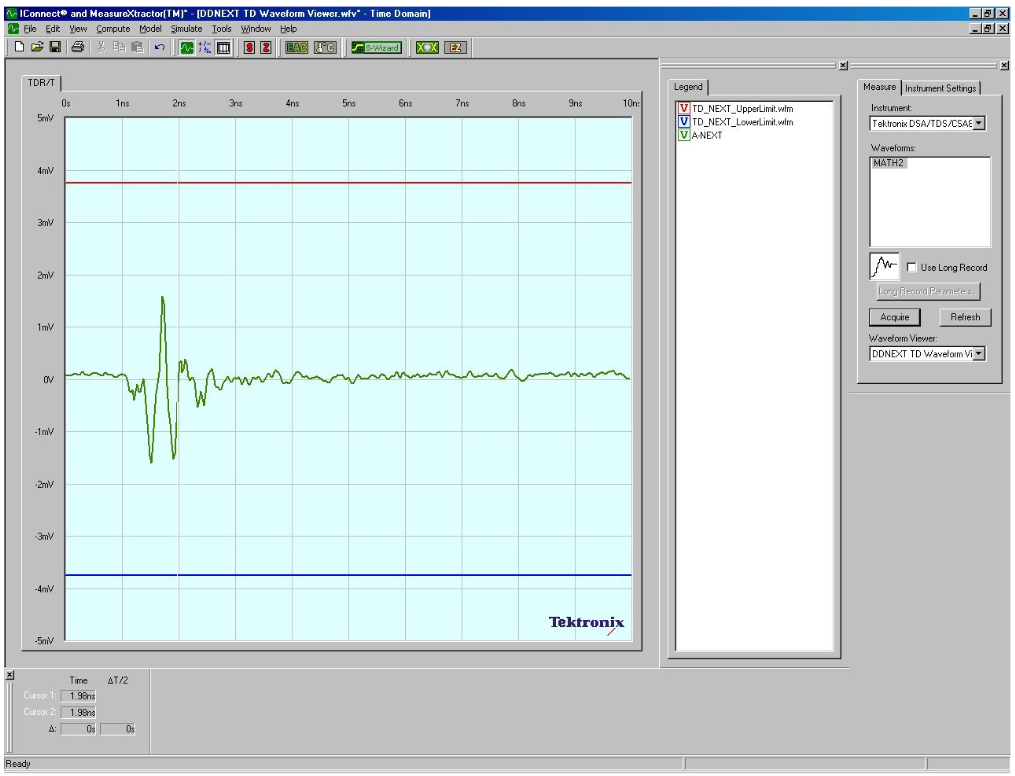The image size is (1015, 776).
Task: Click the Copy toolbar icon
Action: (119, 47)
